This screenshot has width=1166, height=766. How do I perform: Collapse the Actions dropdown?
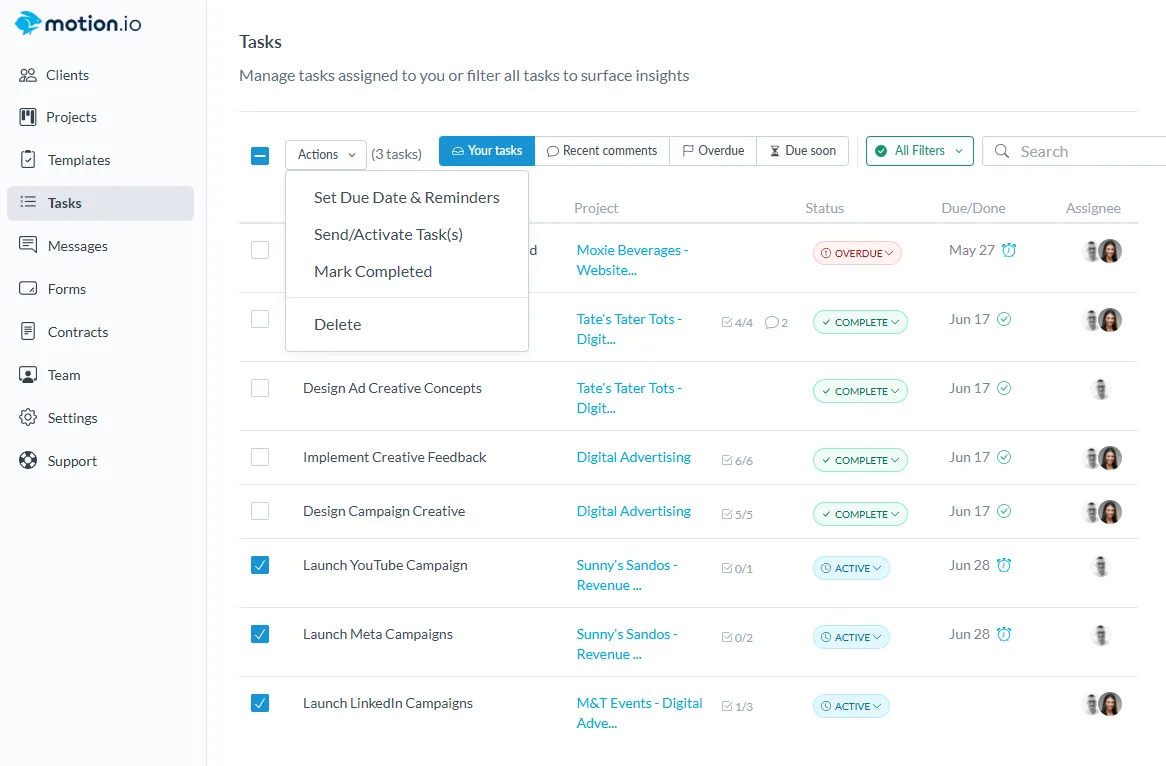[326, 154]
